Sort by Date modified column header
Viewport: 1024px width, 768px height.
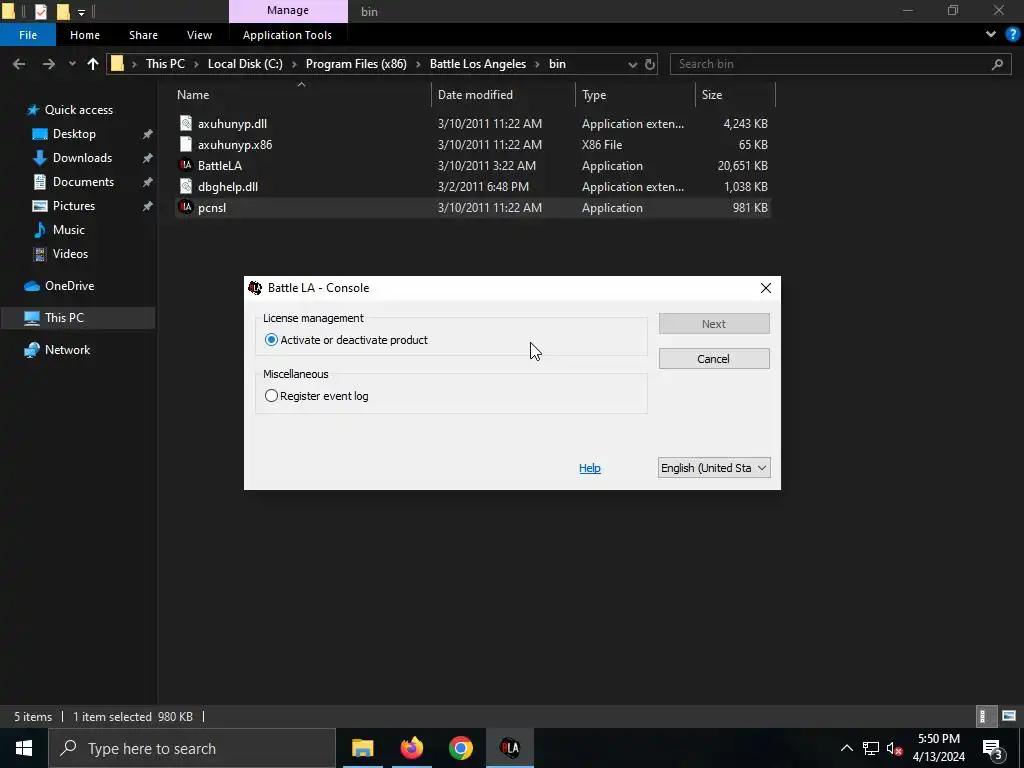475,95
